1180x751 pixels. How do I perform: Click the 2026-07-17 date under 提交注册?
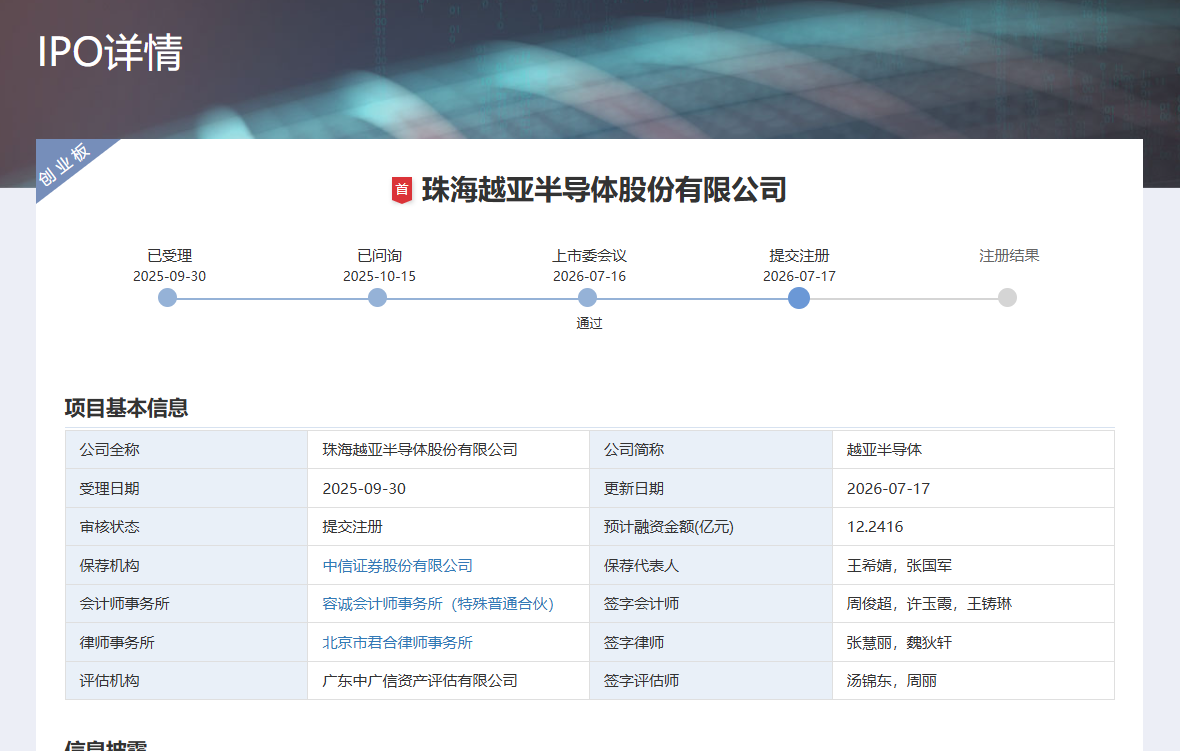click(799, 276)
